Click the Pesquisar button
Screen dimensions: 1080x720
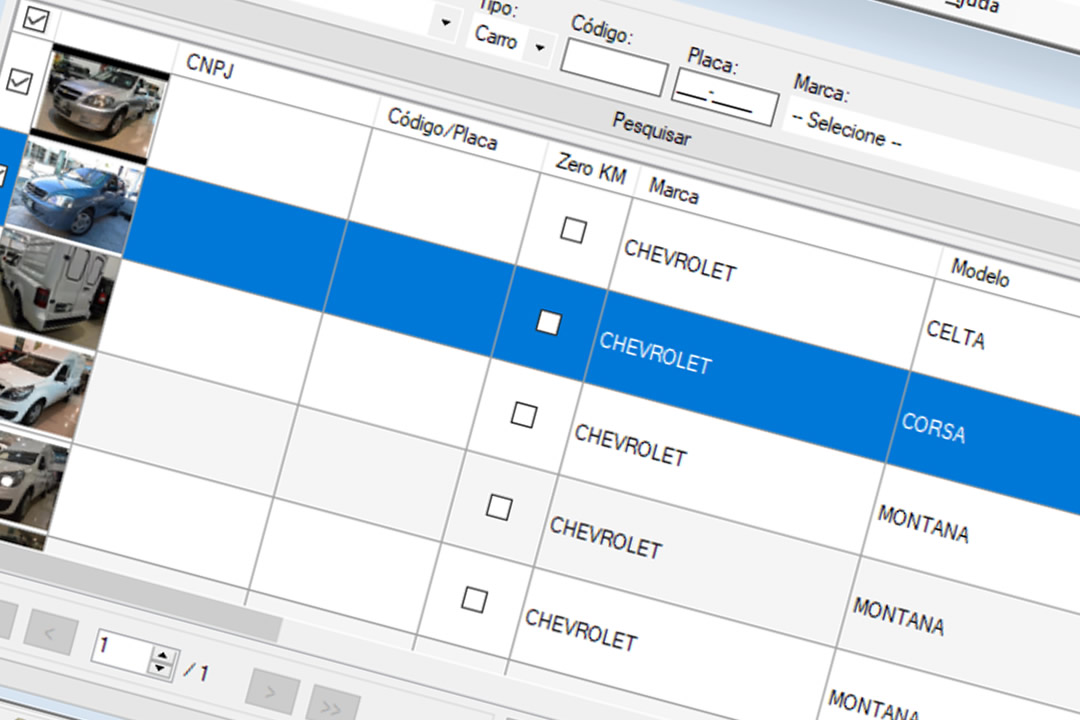[x=651, y=128]
